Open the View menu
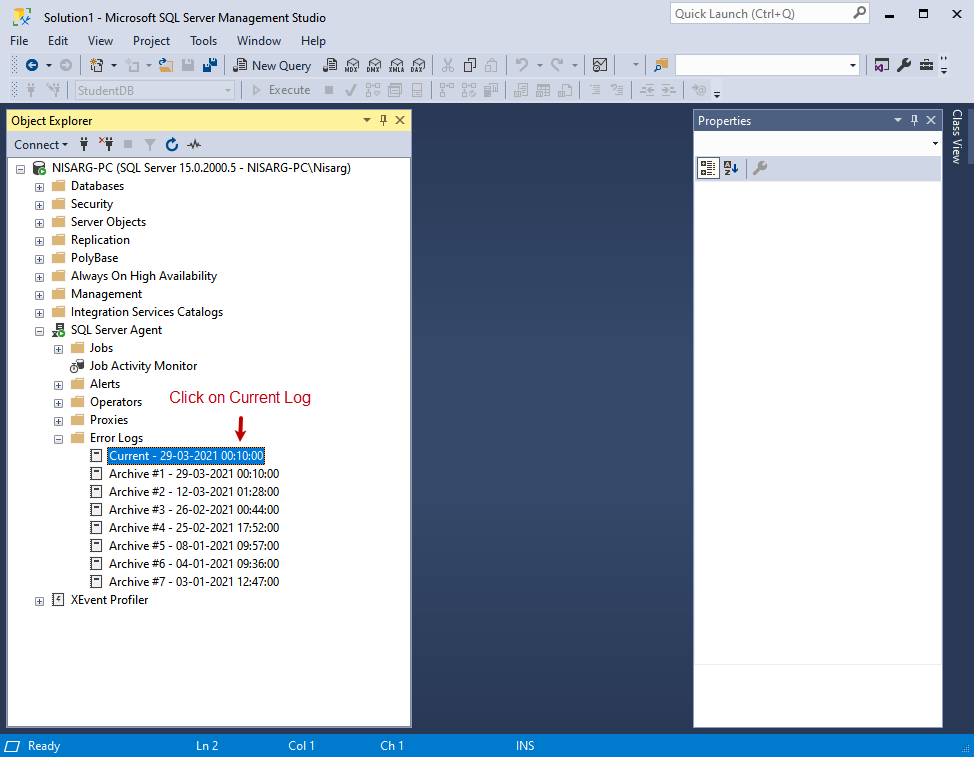The width and height of the screenshot is (974, 757). (x=100, y=41)
